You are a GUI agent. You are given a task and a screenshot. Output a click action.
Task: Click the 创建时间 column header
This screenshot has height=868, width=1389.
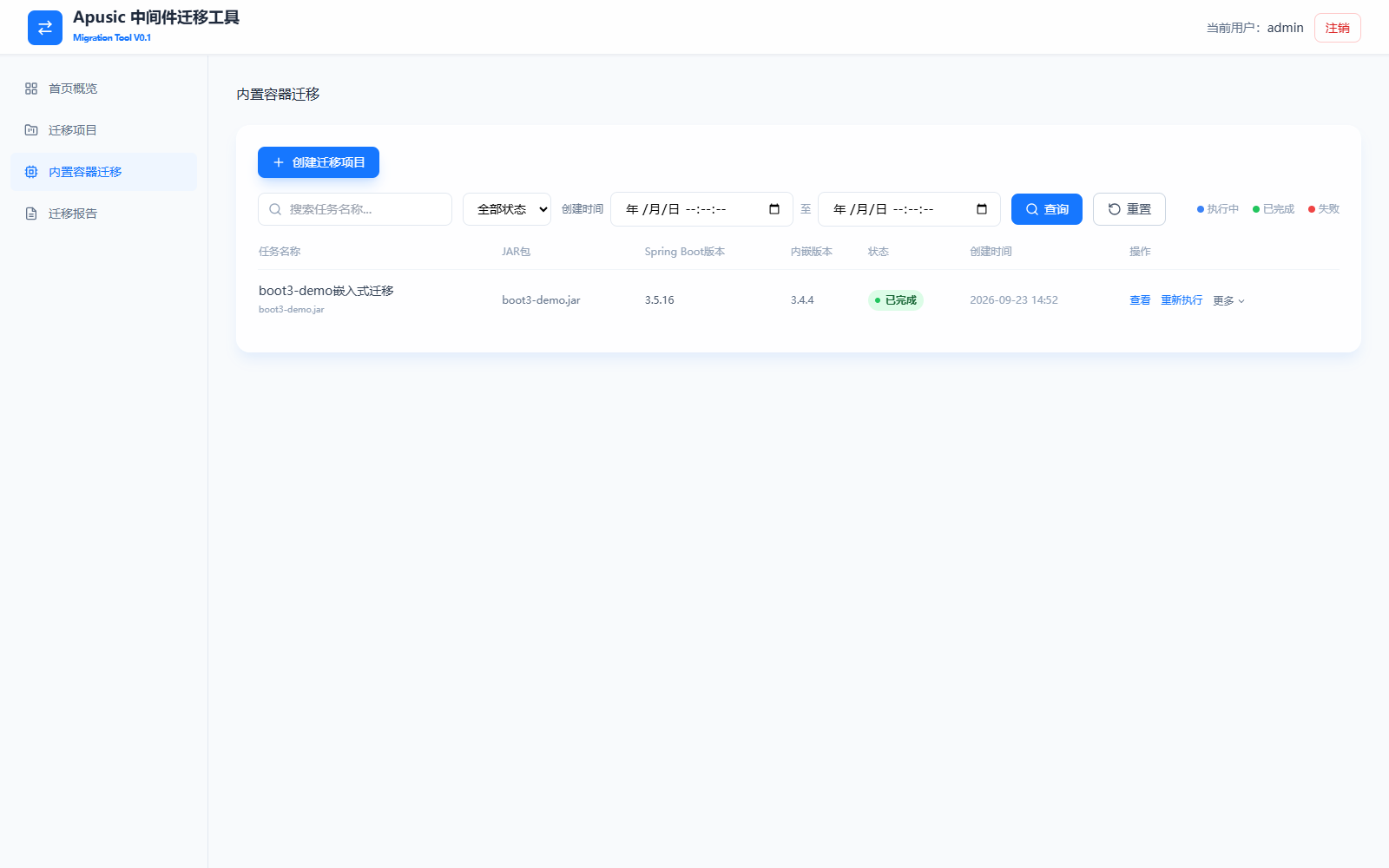point(991,252)
